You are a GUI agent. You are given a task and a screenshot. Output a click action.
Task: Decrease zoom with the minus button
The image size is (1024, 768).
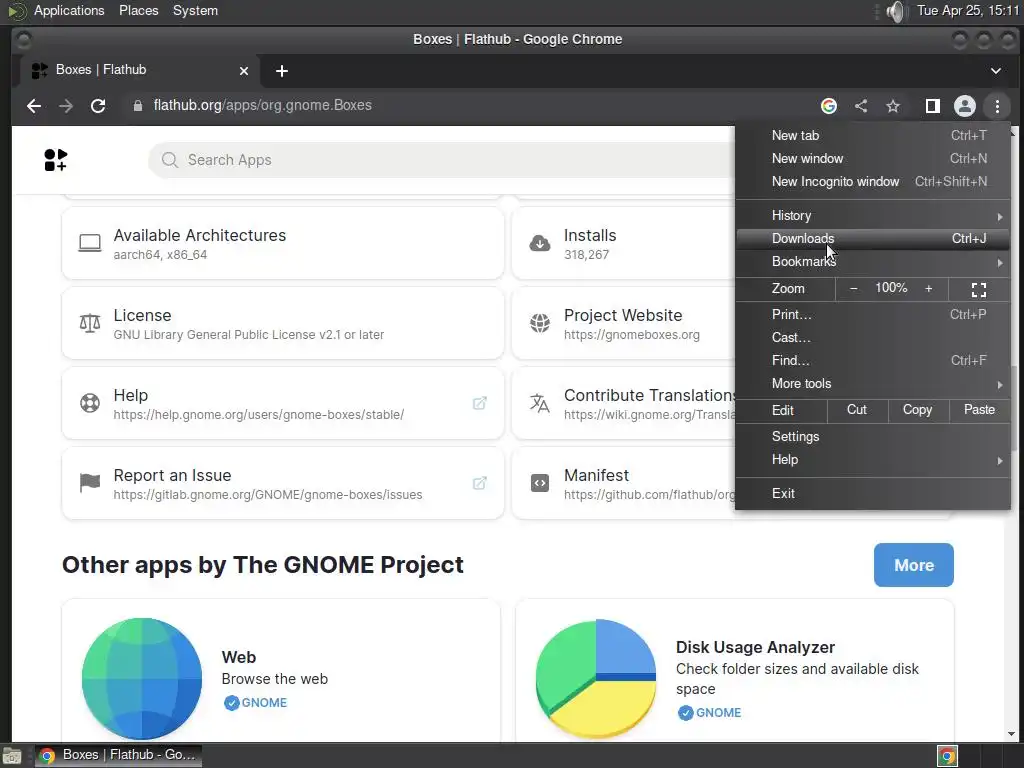coord(853,289)
